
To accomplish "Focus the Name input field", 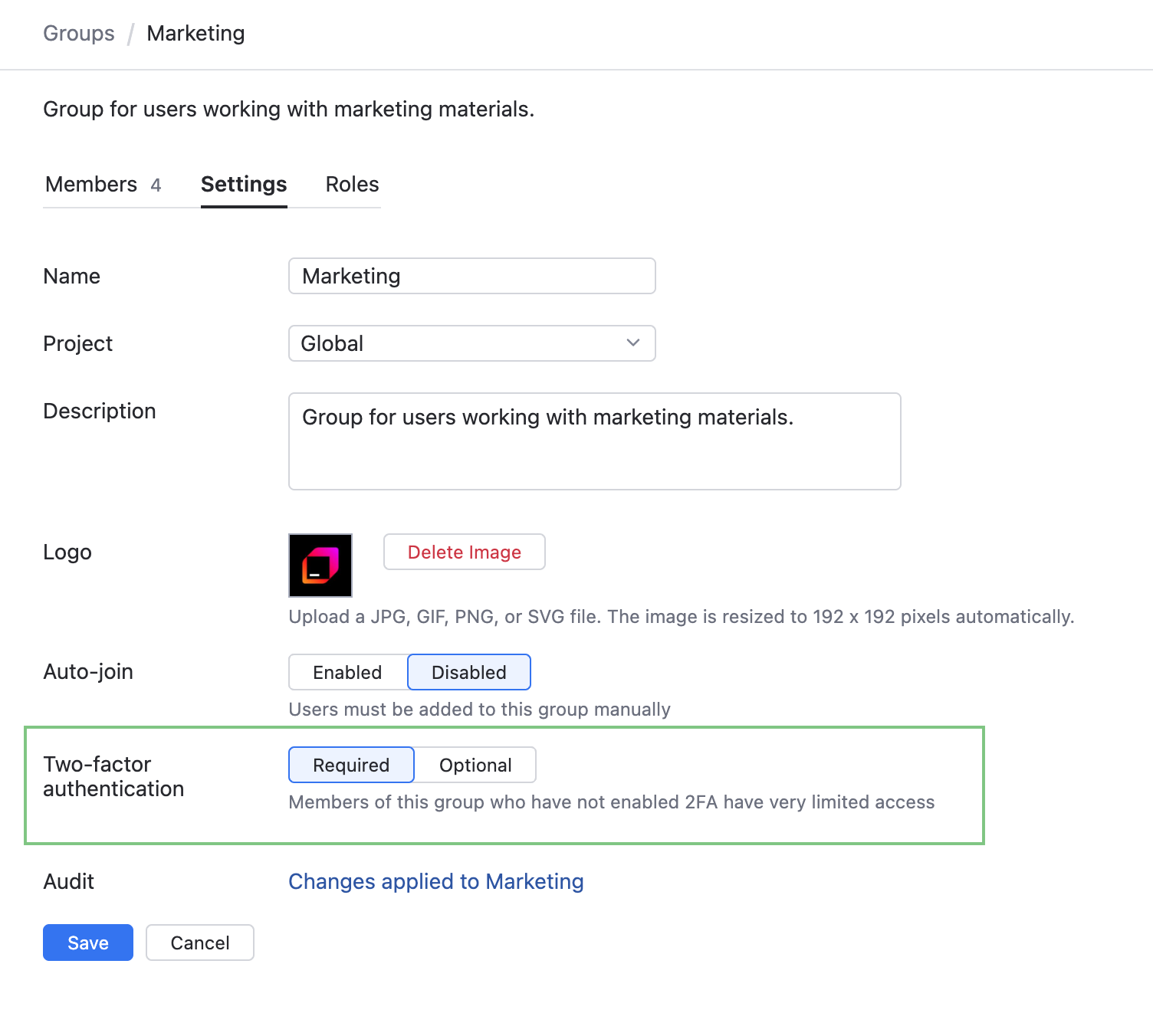I will [471, 276].
